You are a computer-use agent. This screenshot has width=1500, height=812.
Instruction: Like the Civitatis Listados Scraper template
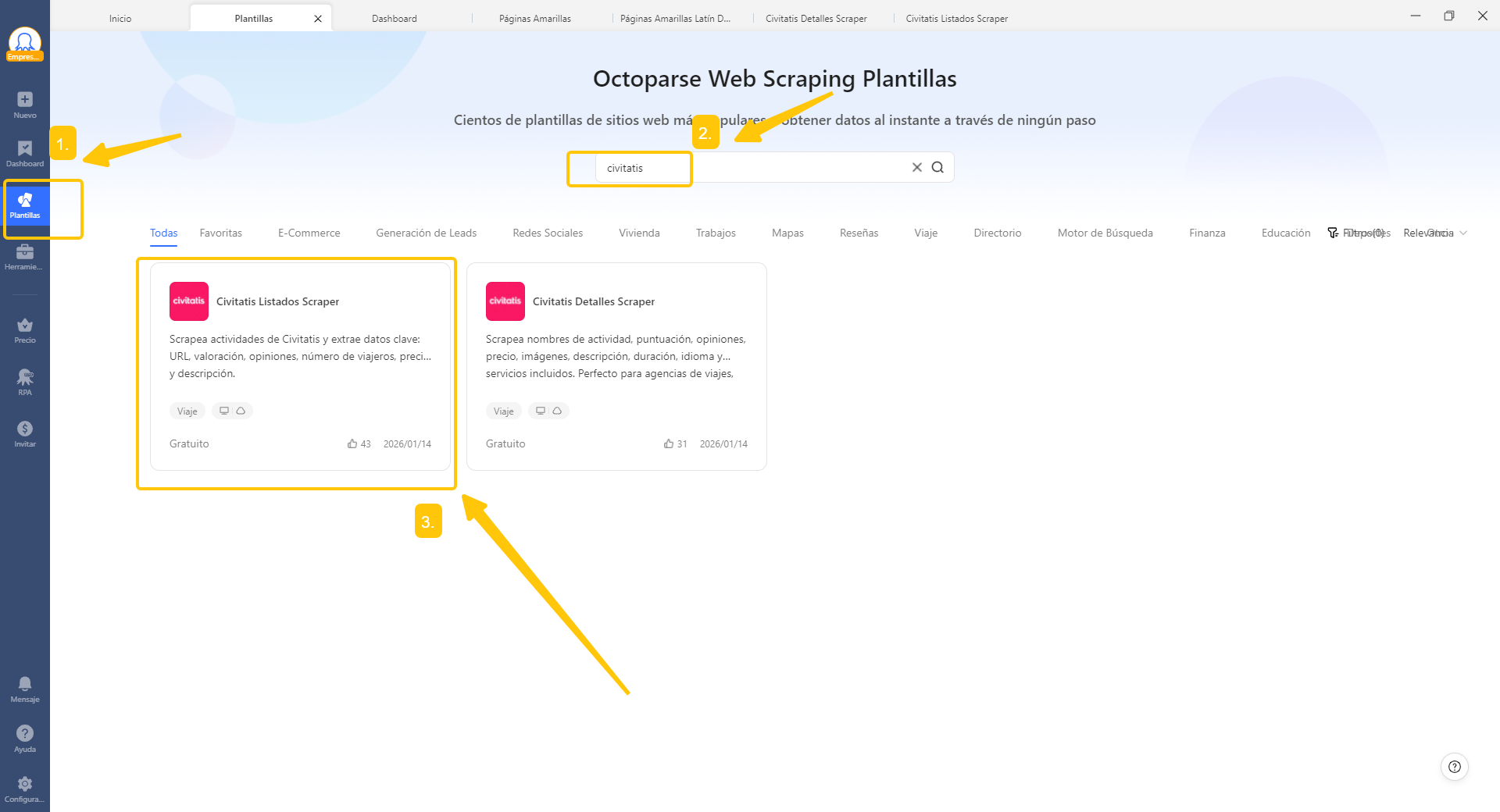[352, 443]
